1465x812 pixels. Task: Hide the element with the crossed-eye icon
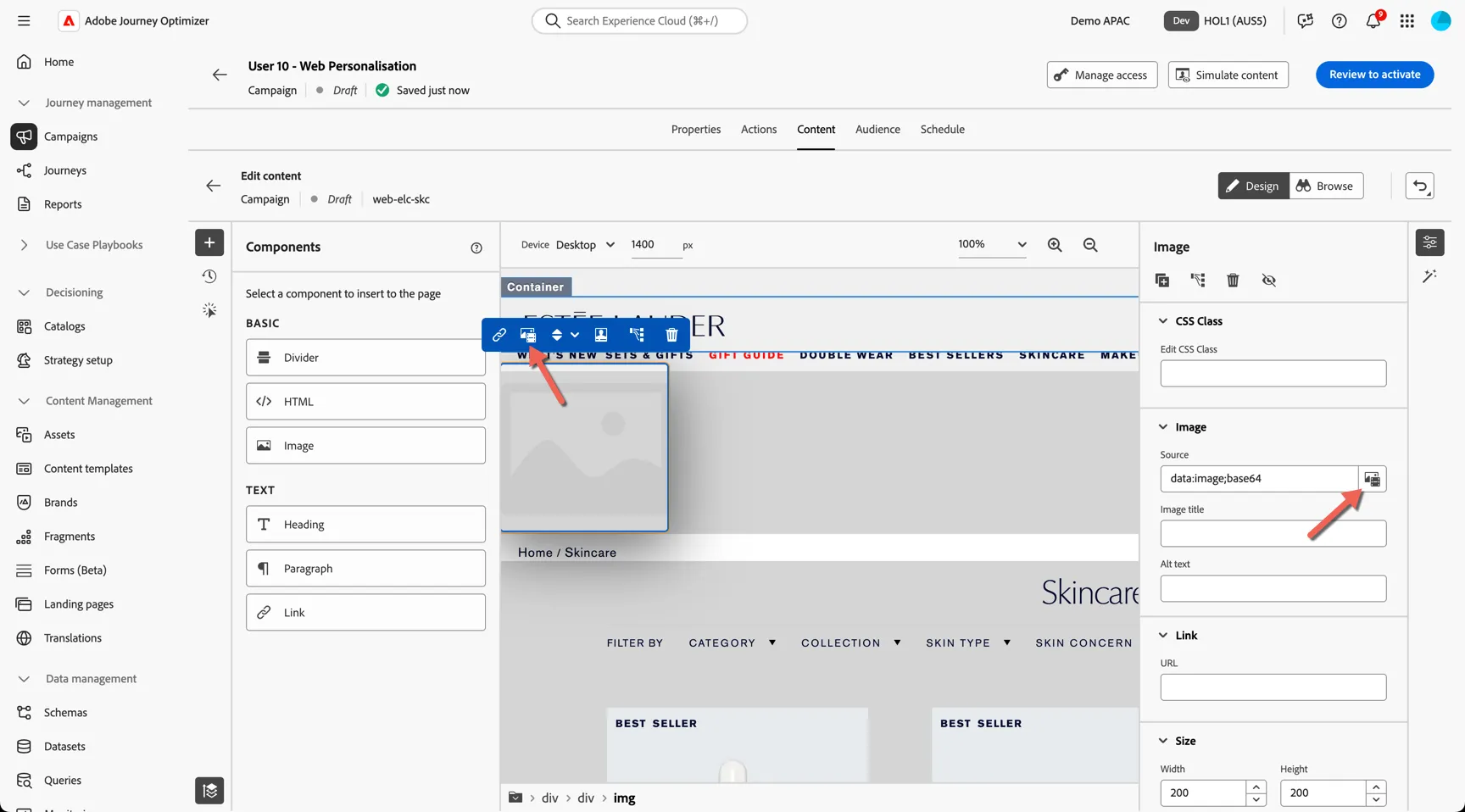(x=1269, y=280)
